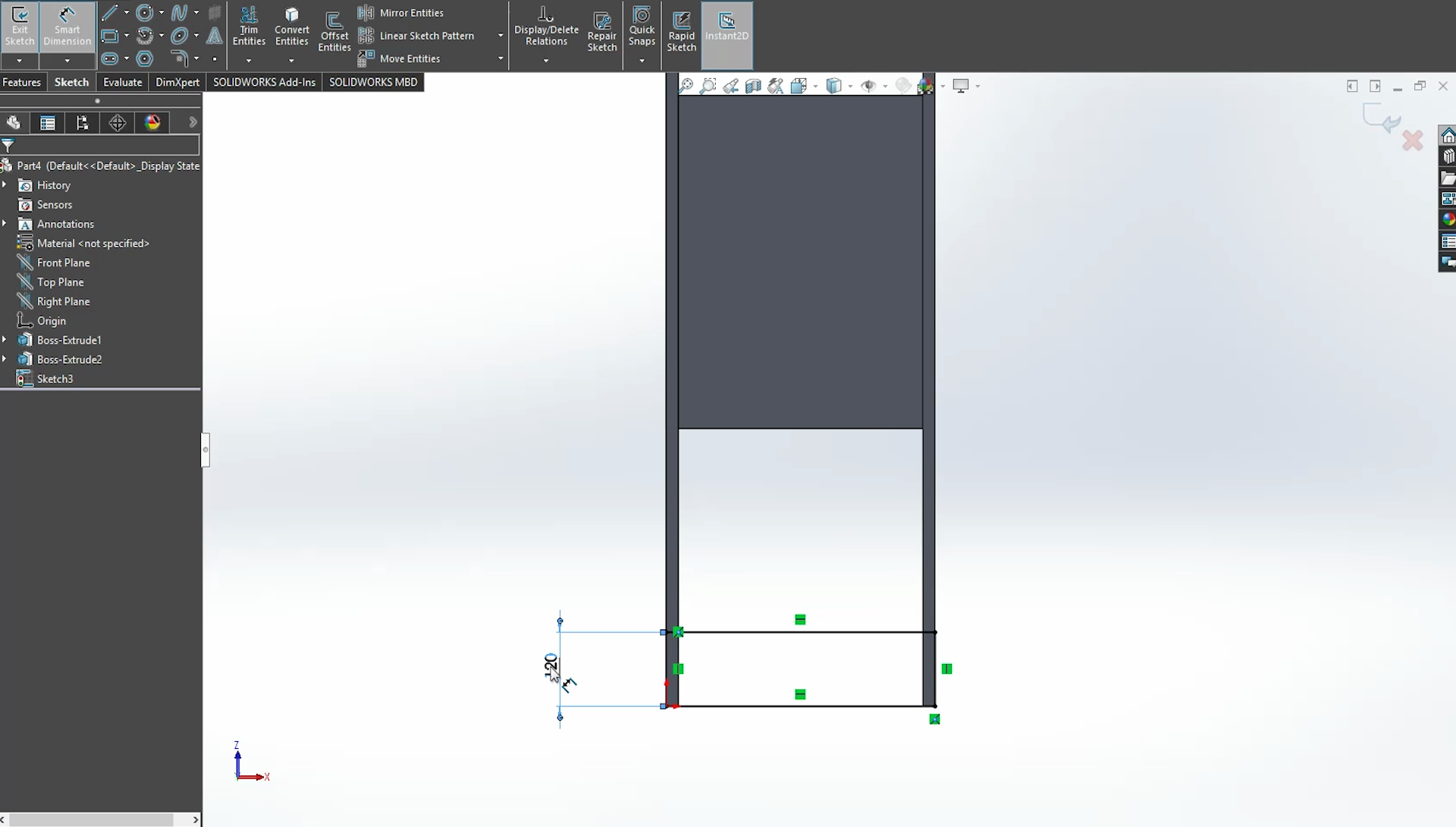The height and width of the screenshot is (827, 1456).
Task: Open the Sketch tab menu
Action: coord(71,81)
